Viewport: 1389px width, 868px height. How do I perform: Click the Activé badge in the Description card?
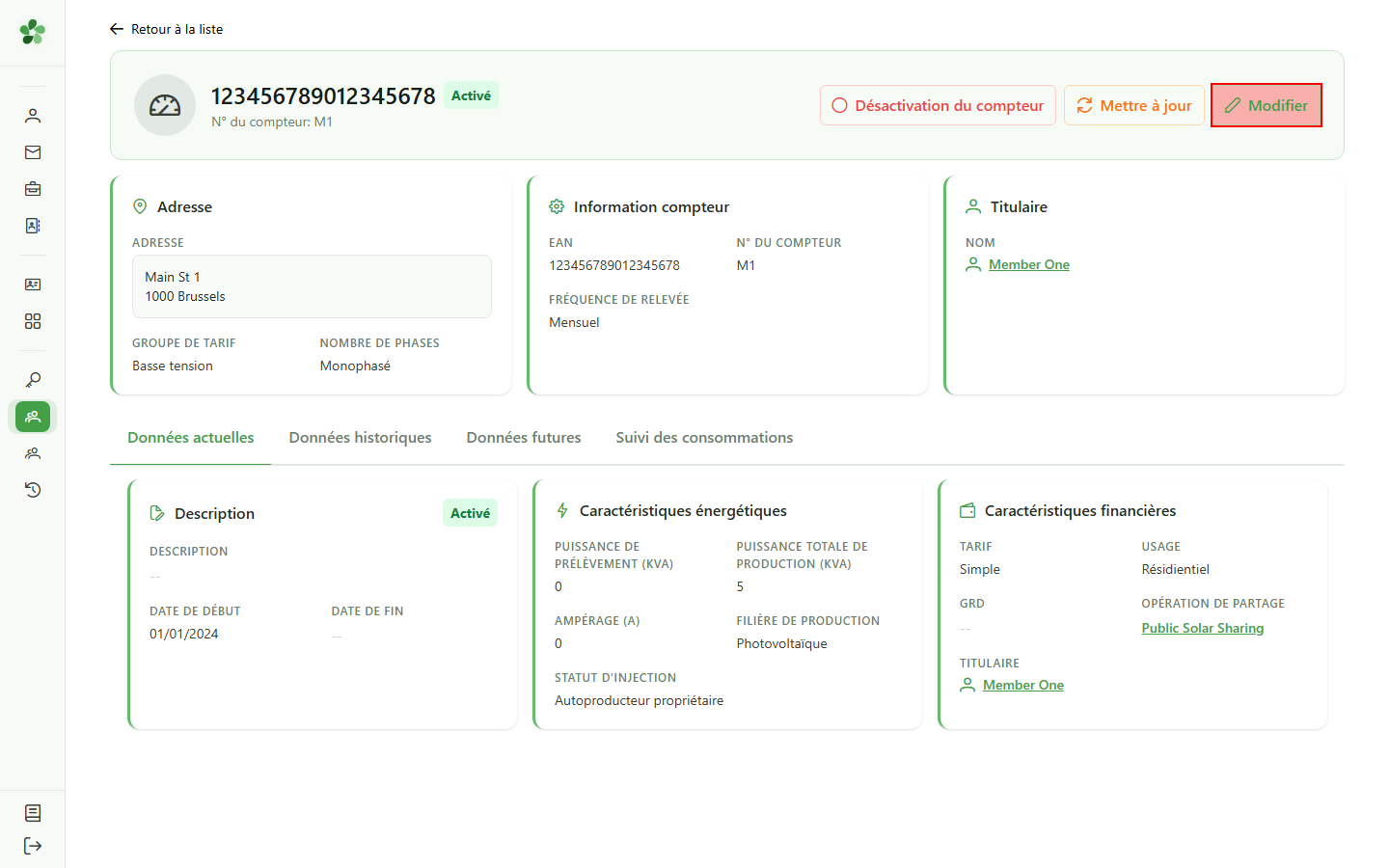coord(470,513)
